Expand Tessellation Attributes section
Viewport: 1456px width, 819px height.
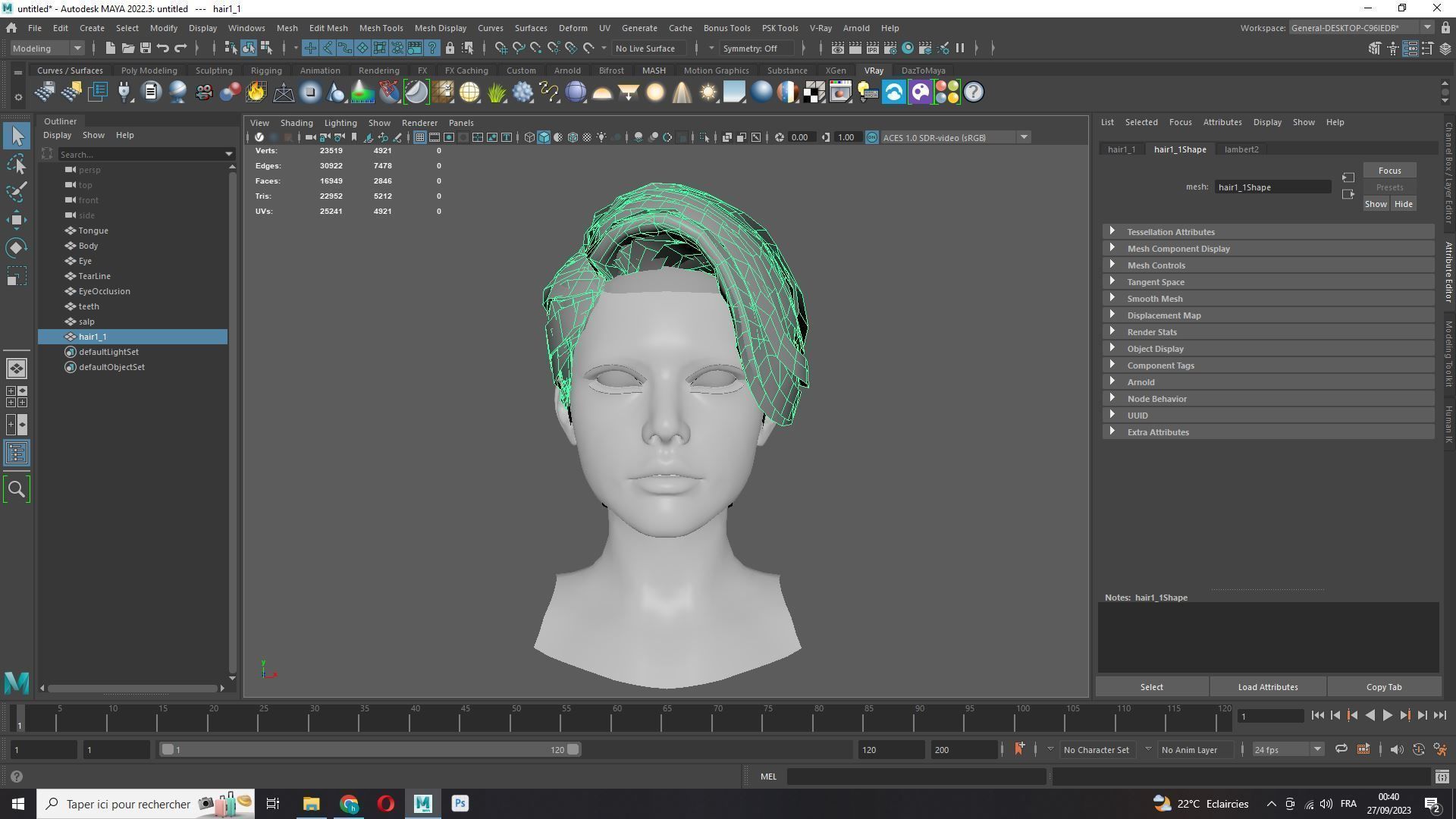[1268, 231]
